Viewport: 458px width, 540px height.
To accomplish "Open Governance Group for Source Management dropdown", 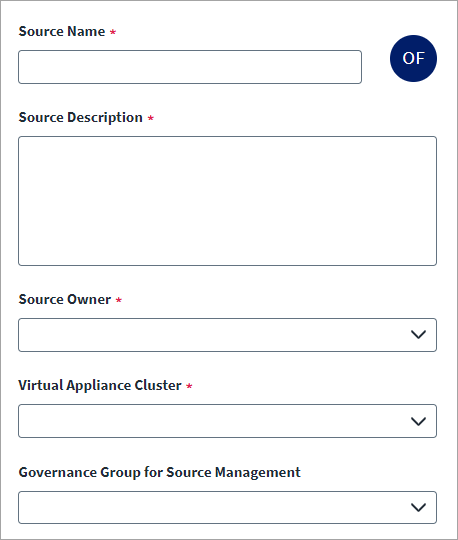I will [227, 507].
